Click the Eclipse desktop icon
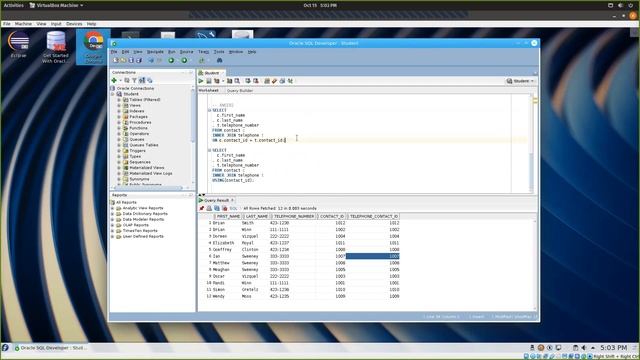 (x=19, y=45)
